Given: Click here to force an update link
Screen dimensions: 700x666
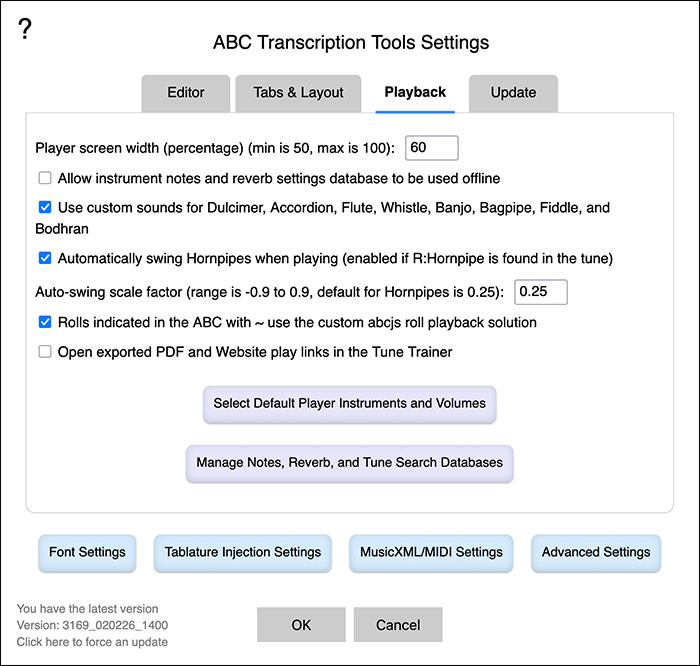Looking at the screenshot, I should coord(92,642).
